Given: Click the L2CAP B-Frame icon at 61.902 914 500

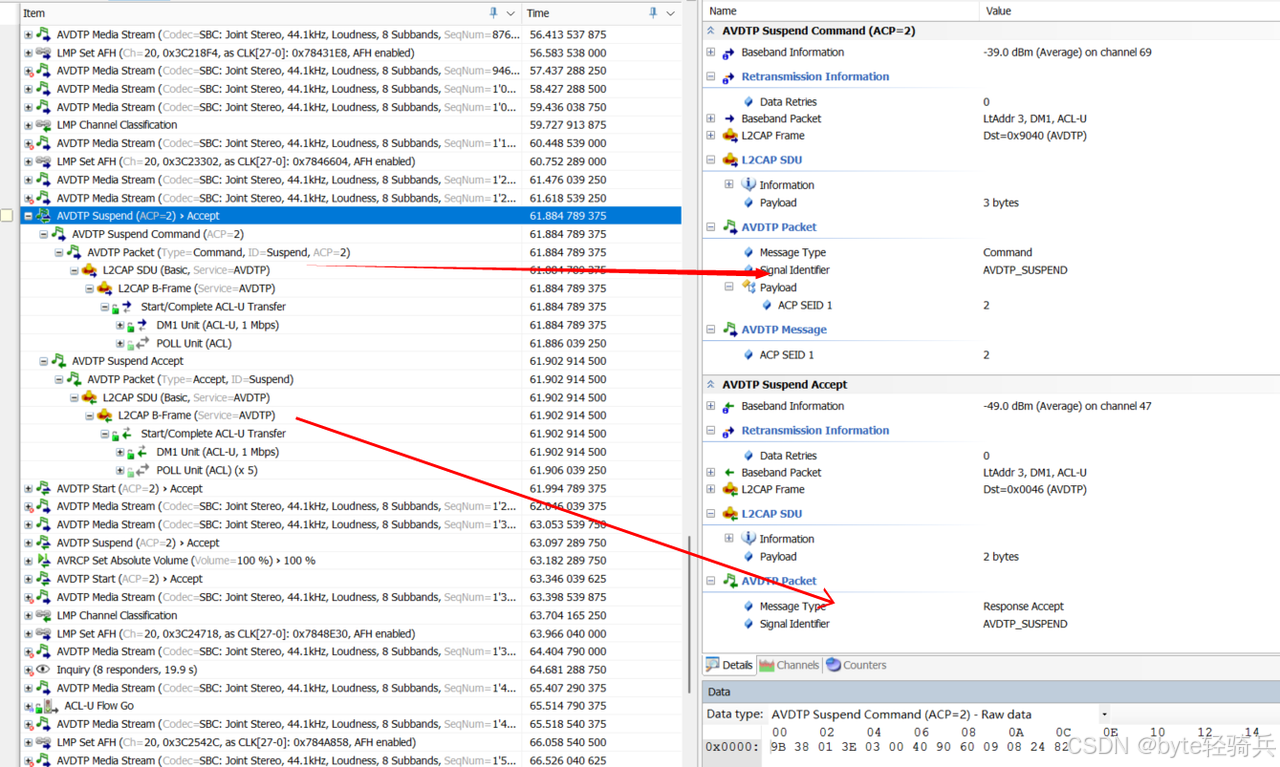Looking at the screenshot, I should click(104, 416).
